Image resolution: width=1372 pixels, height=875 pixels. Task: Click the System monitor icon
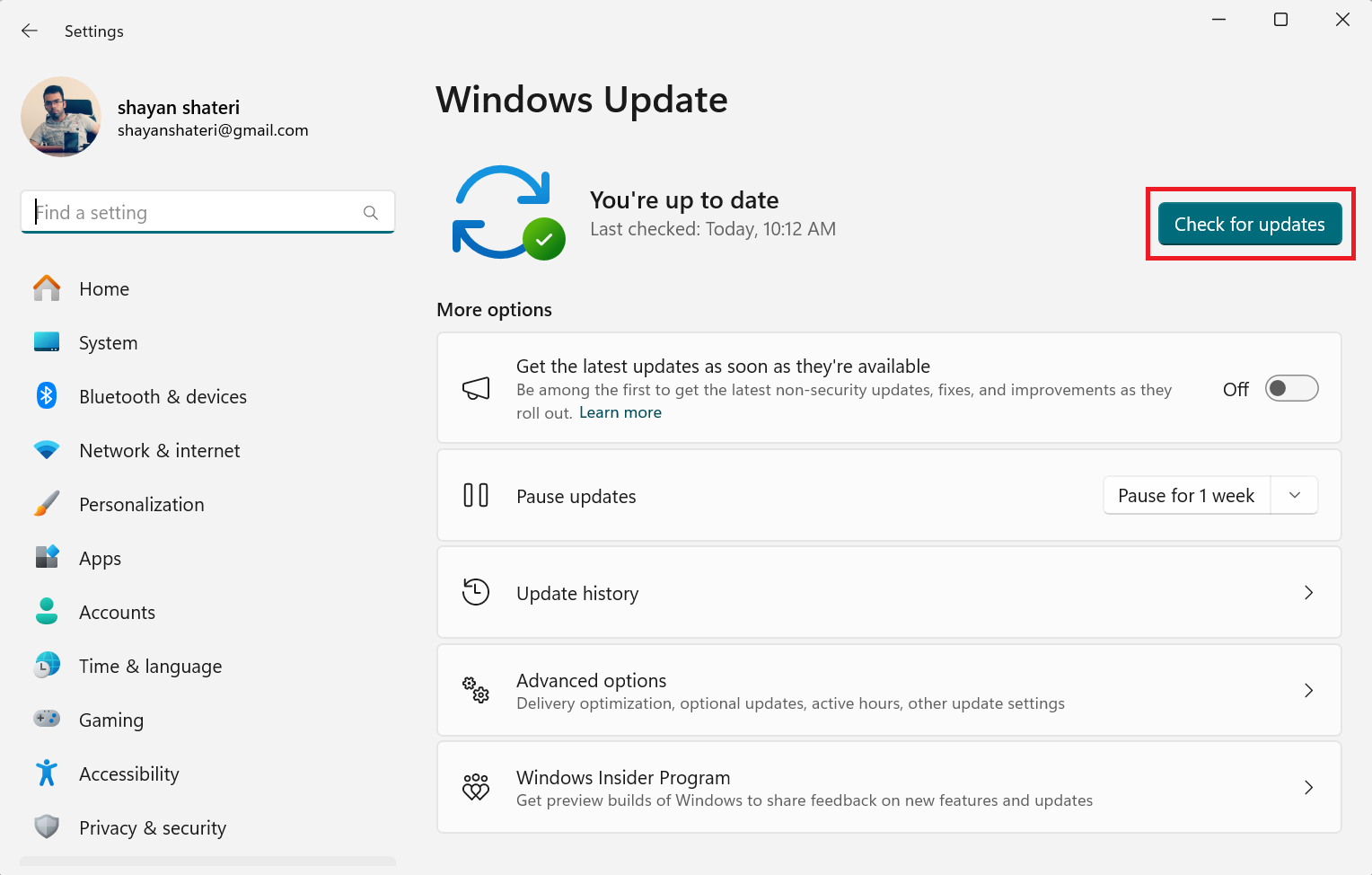pos(47,342)
